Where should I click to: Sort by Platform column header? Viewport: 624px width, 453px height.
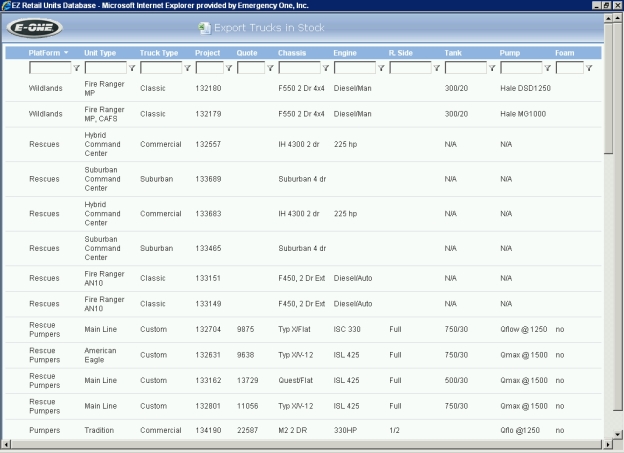click(x=44, y=53)
